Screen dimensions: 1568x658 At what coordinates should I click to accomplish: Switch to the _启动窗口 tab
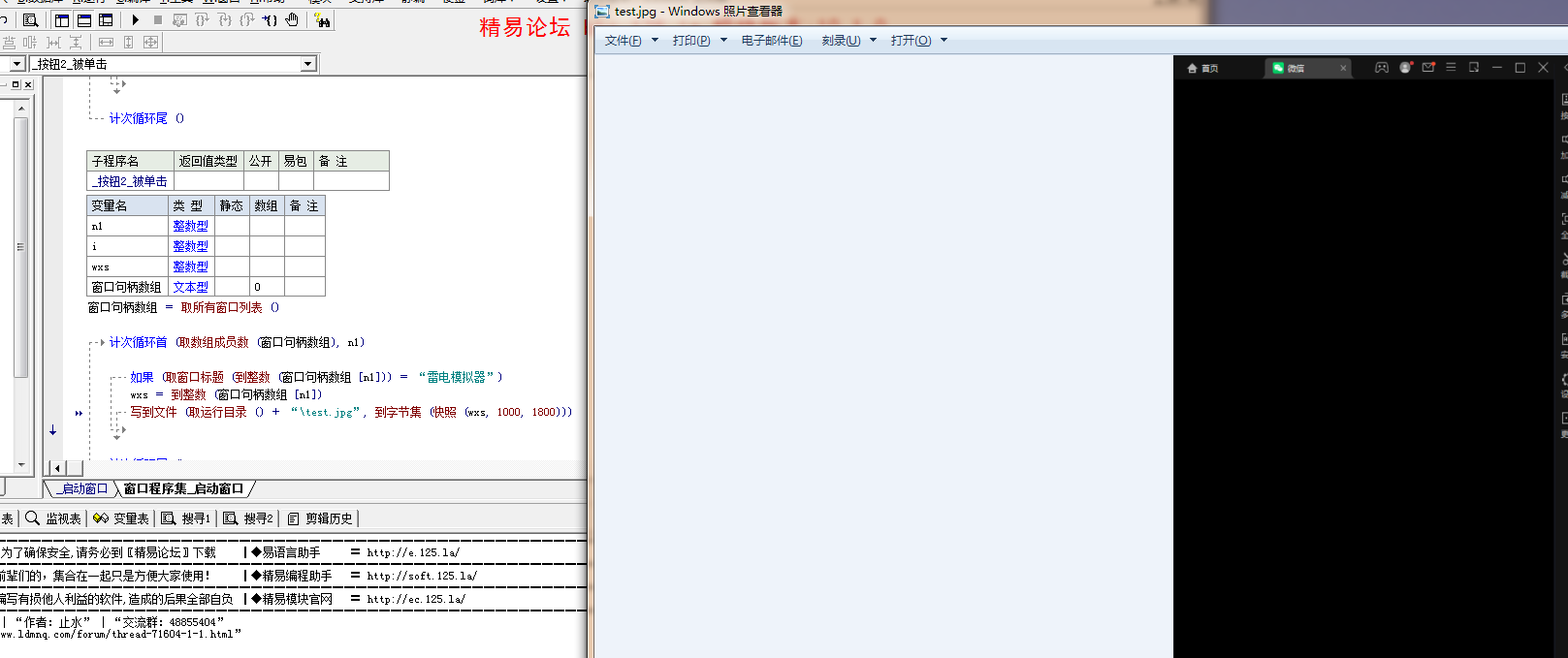point(82,488)
